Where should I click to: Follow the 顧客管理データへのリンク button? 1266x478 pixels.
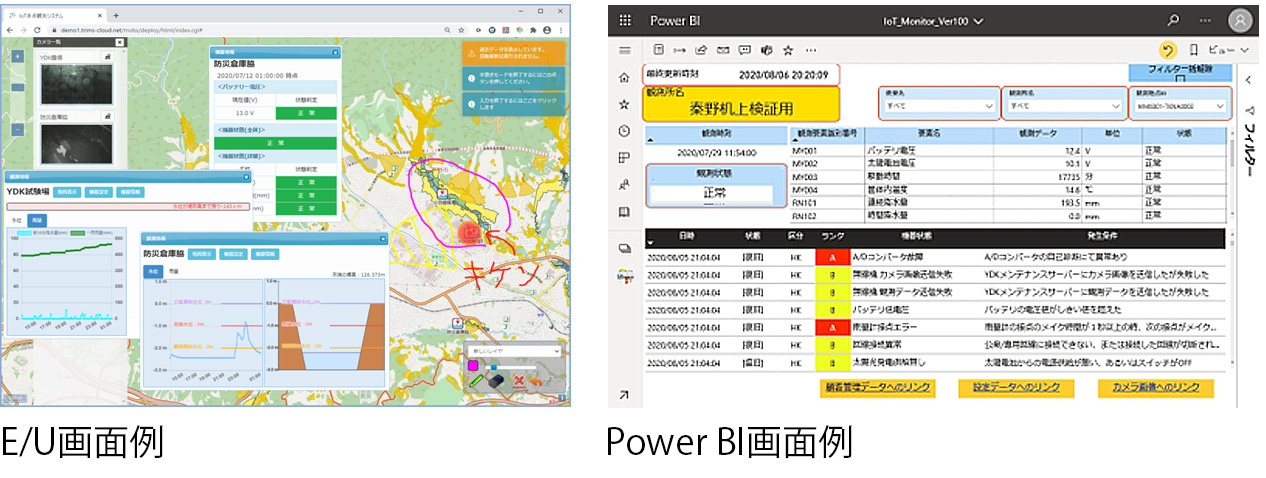pos(876,389)
